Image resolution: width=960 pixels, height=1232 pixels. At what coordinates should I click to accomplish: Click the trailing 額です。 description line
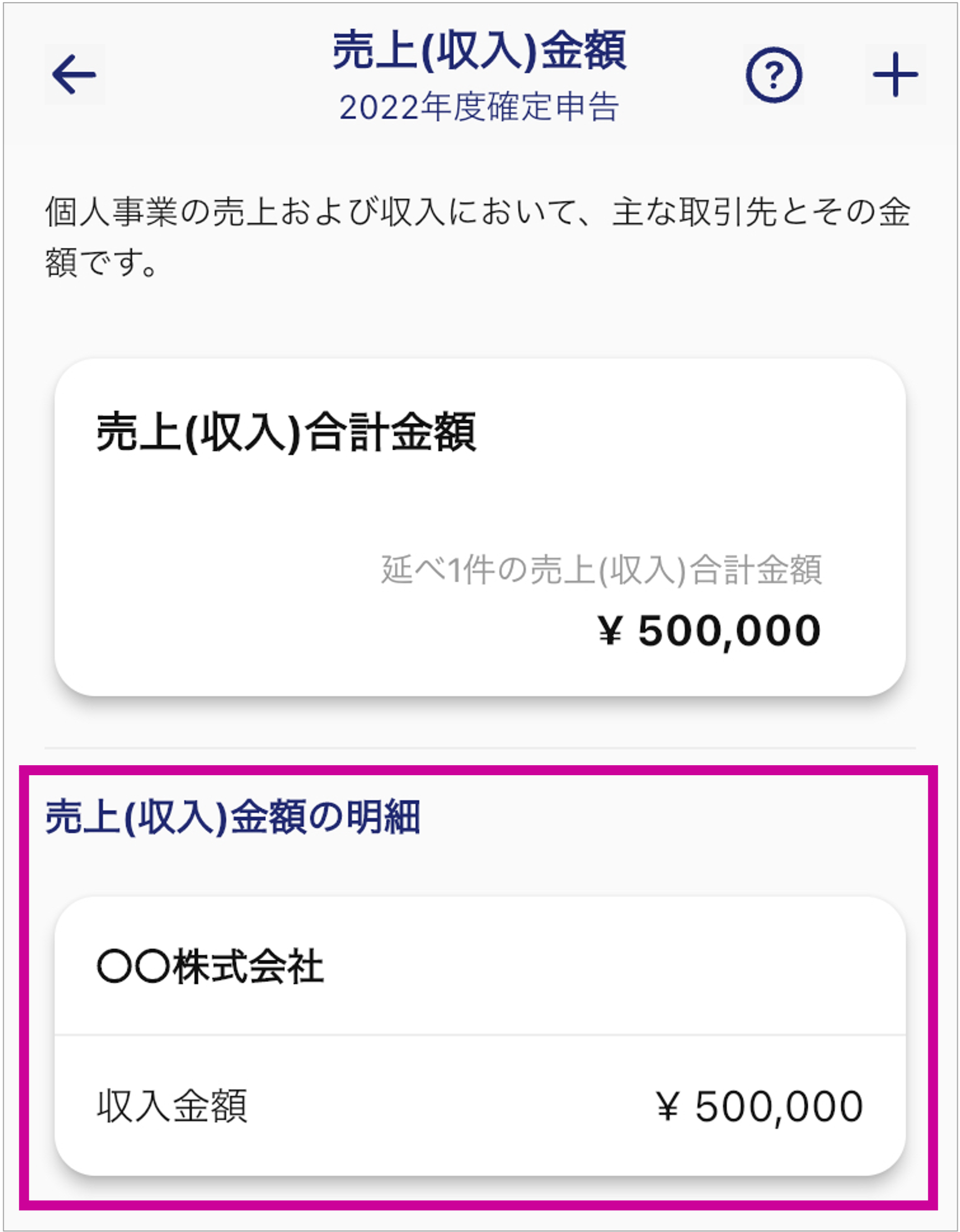pyautogui.click(x=101, y=263)
